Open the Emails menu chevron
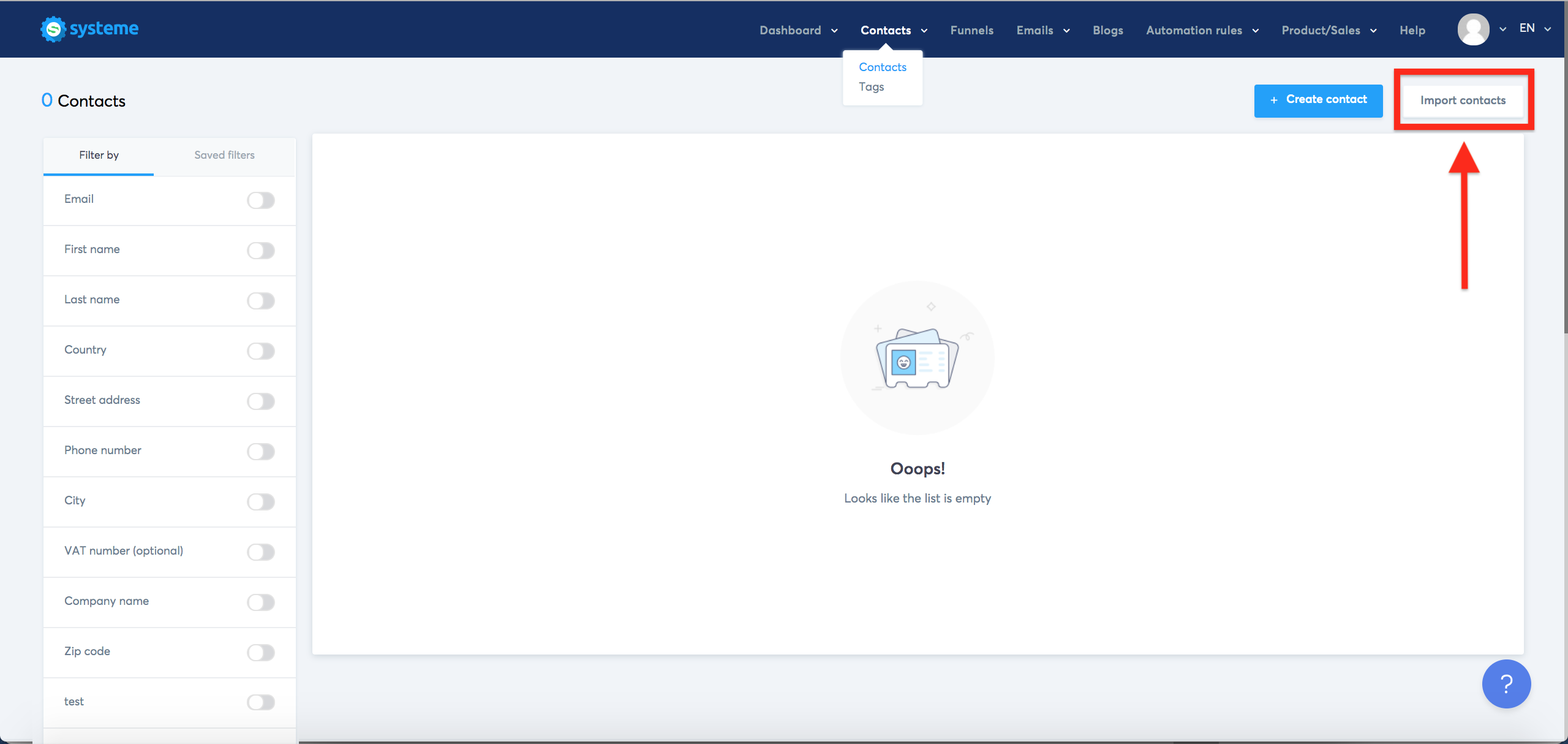The height and width of the screenshot is (744, 1568). 1066,31
